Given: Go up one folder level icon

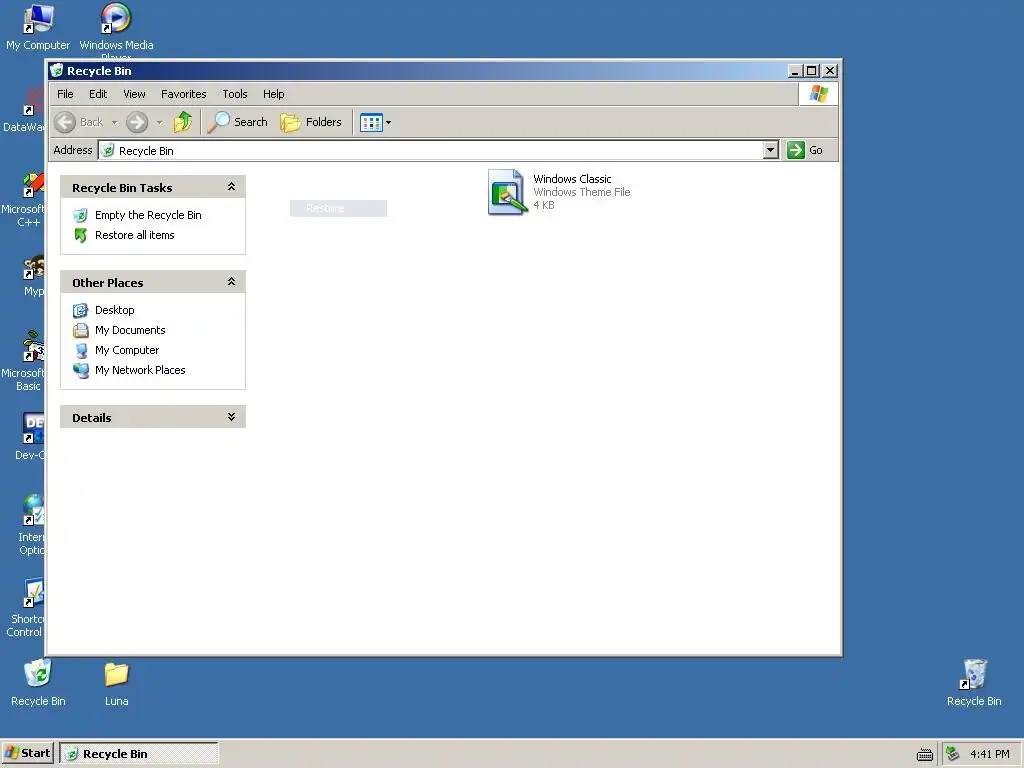Looking at the screenshot, I should click(183, 122).
